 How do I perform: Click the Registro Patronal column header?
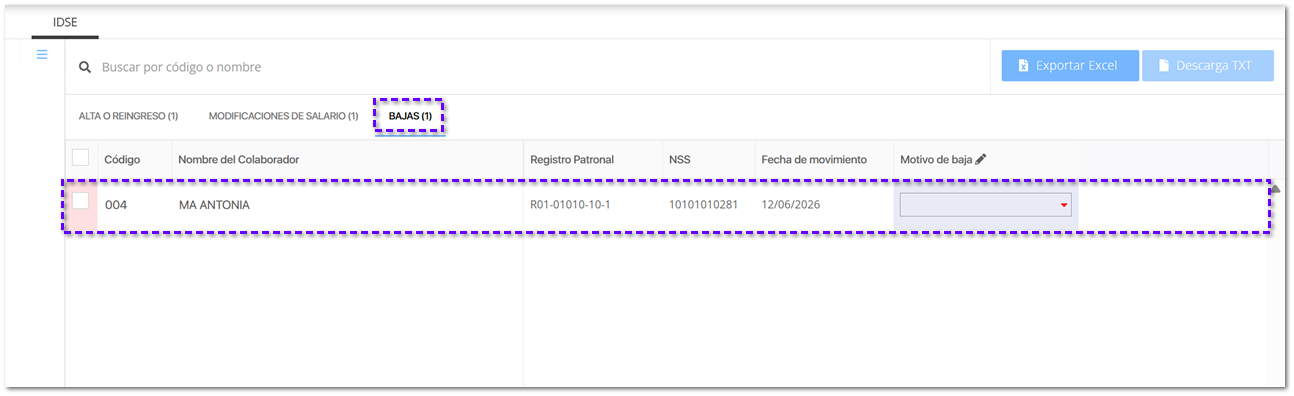[x=572, y=159]
